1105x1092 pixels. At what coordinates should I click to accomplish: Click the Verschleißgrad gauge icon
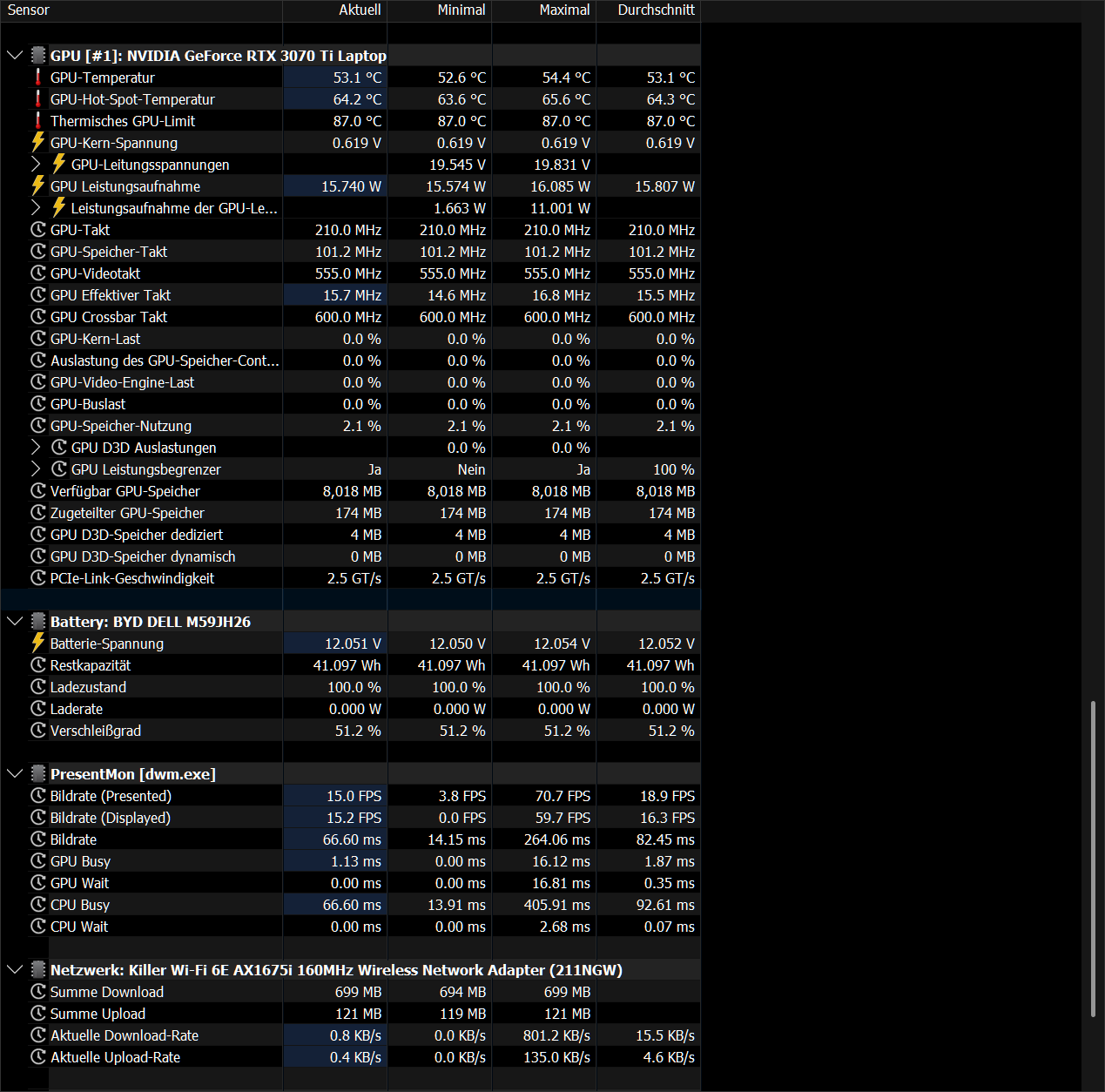pyautogui.click(x=38, y=731)
